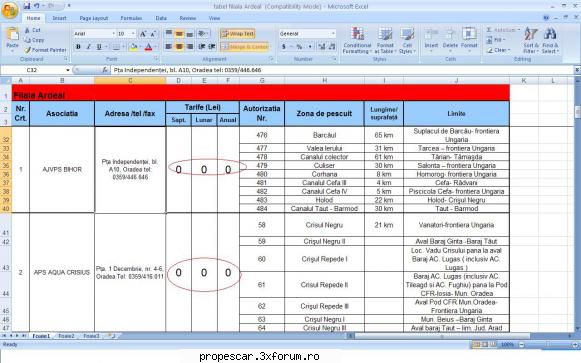
Task: Cut the selected cell
Action: tap(33, 30)
